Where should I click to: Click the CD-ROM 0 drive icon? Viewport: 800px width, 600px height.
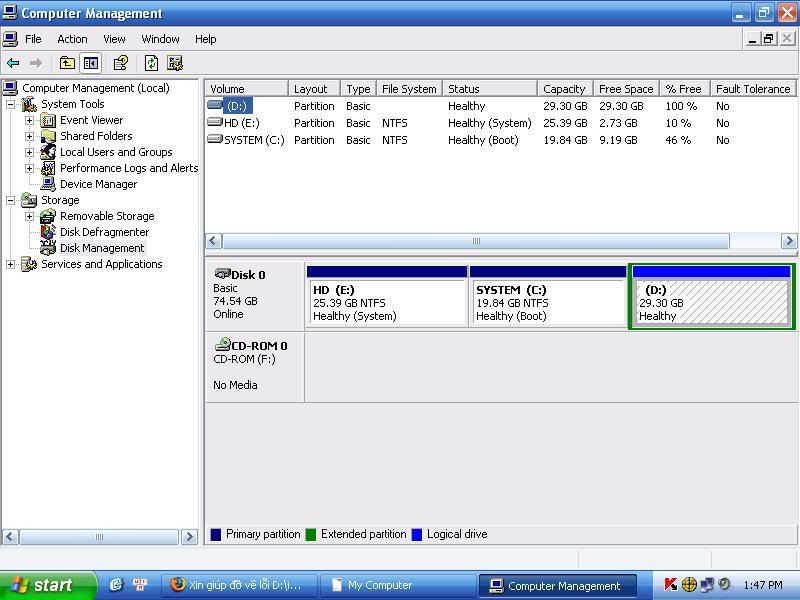[x=222, y=344]
